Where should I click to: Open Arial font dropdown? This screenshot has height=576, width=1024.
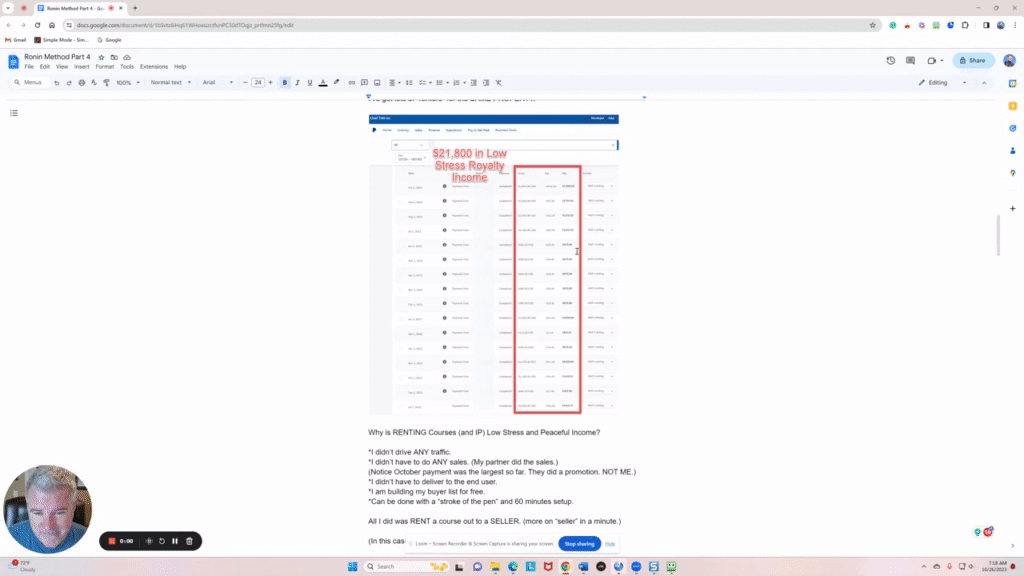217,83
